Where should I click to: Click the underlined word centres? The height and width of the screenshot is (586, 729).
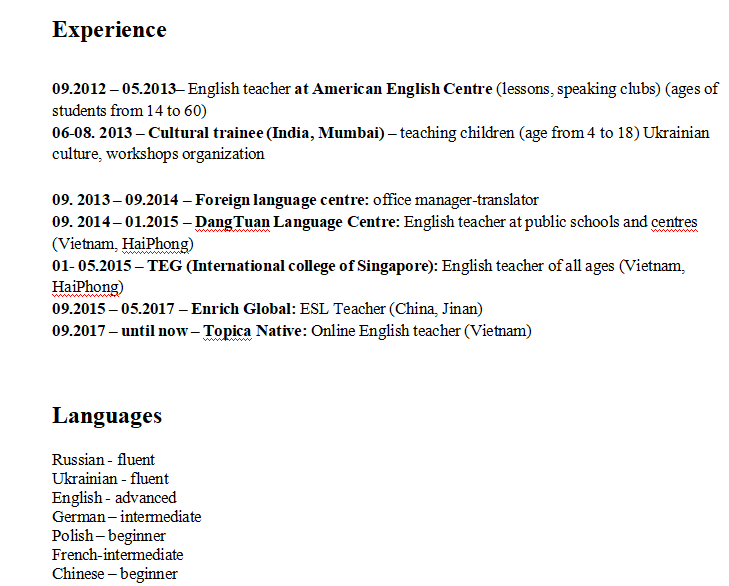(674, 222)
